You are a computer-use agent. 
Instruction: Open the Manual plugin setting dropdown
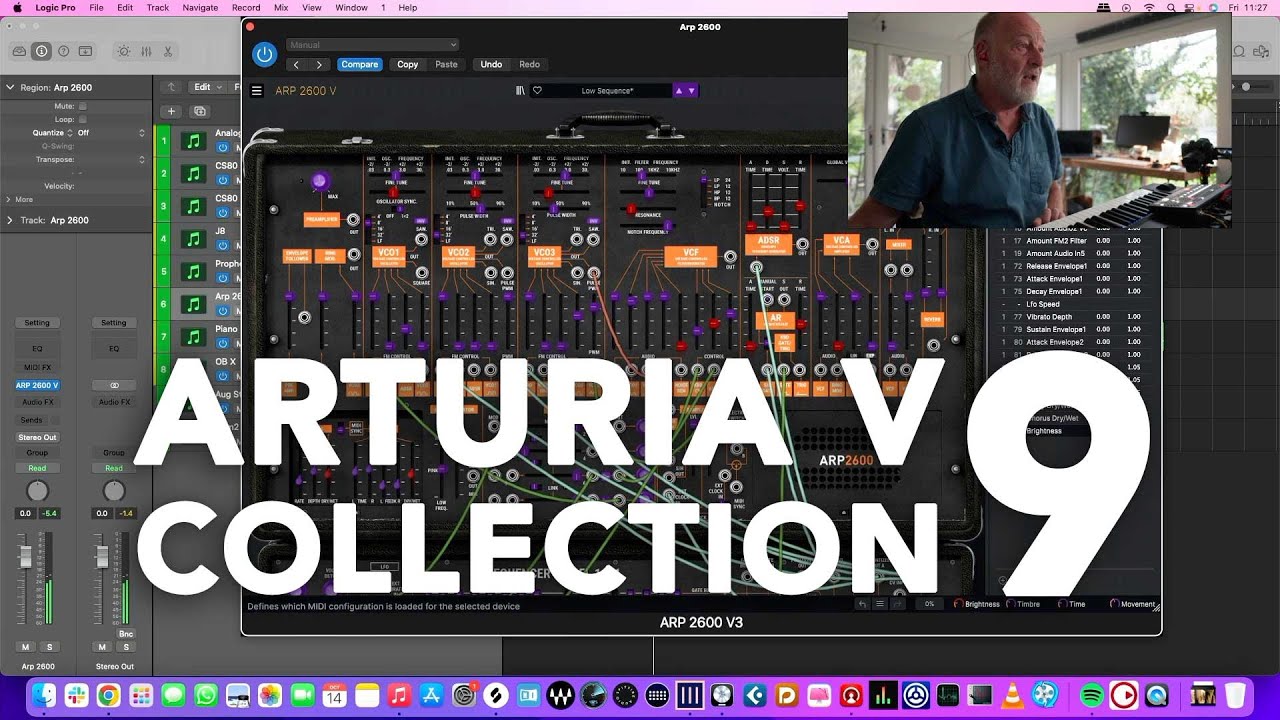pyautogui.click(x=372, y=45)
